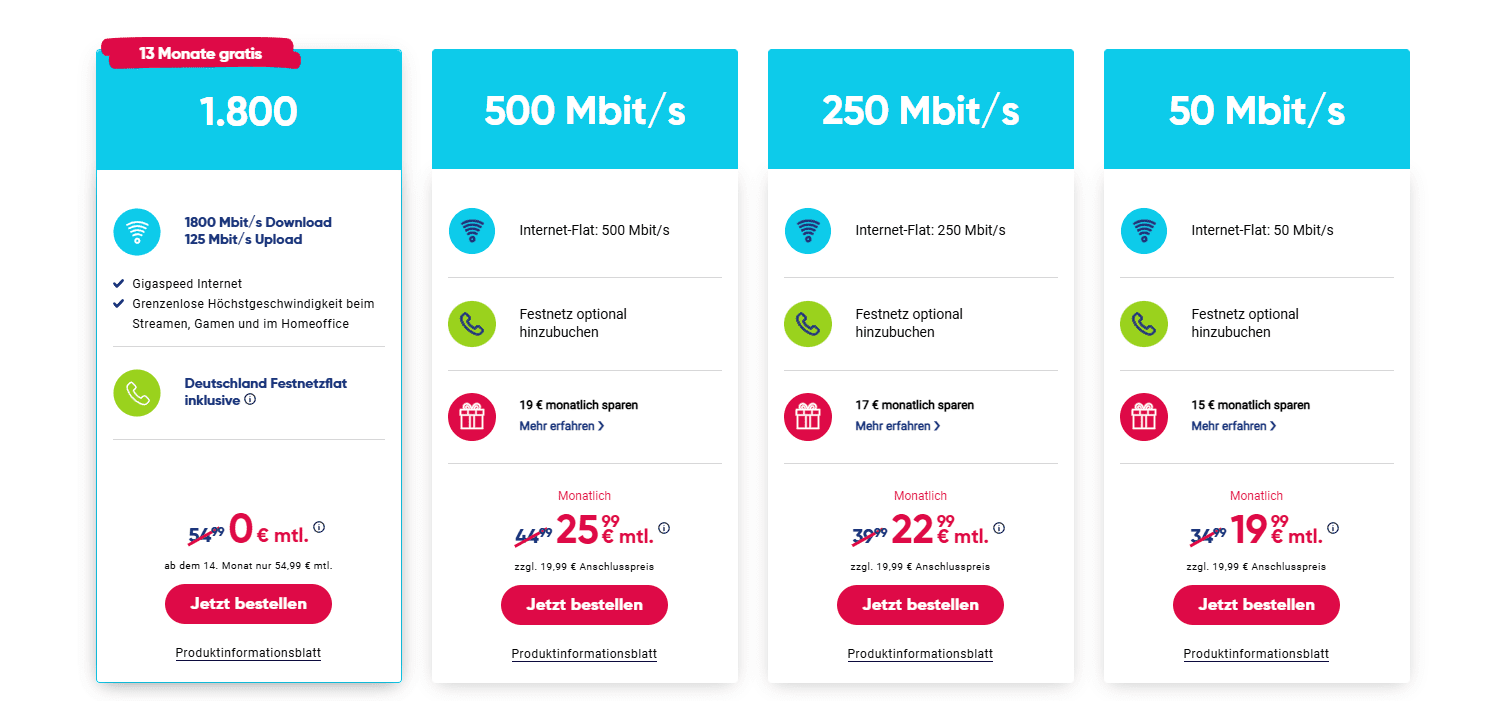Click the WiFi icon in the 50 Mbit/s plan

tap(1144, 231)
